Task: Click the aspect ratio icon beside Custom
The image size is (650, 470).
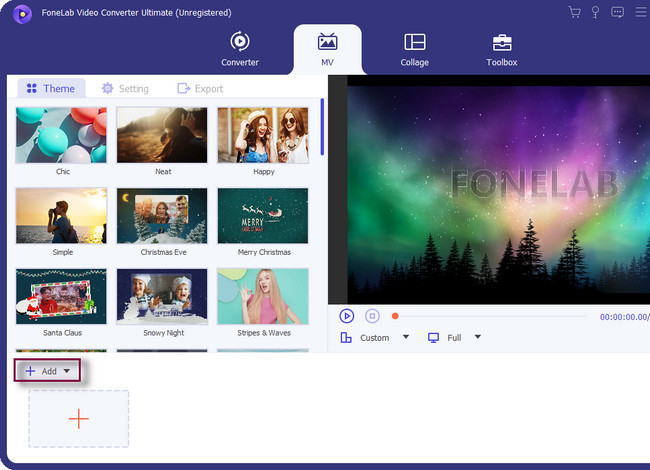Action: point(346,338)
